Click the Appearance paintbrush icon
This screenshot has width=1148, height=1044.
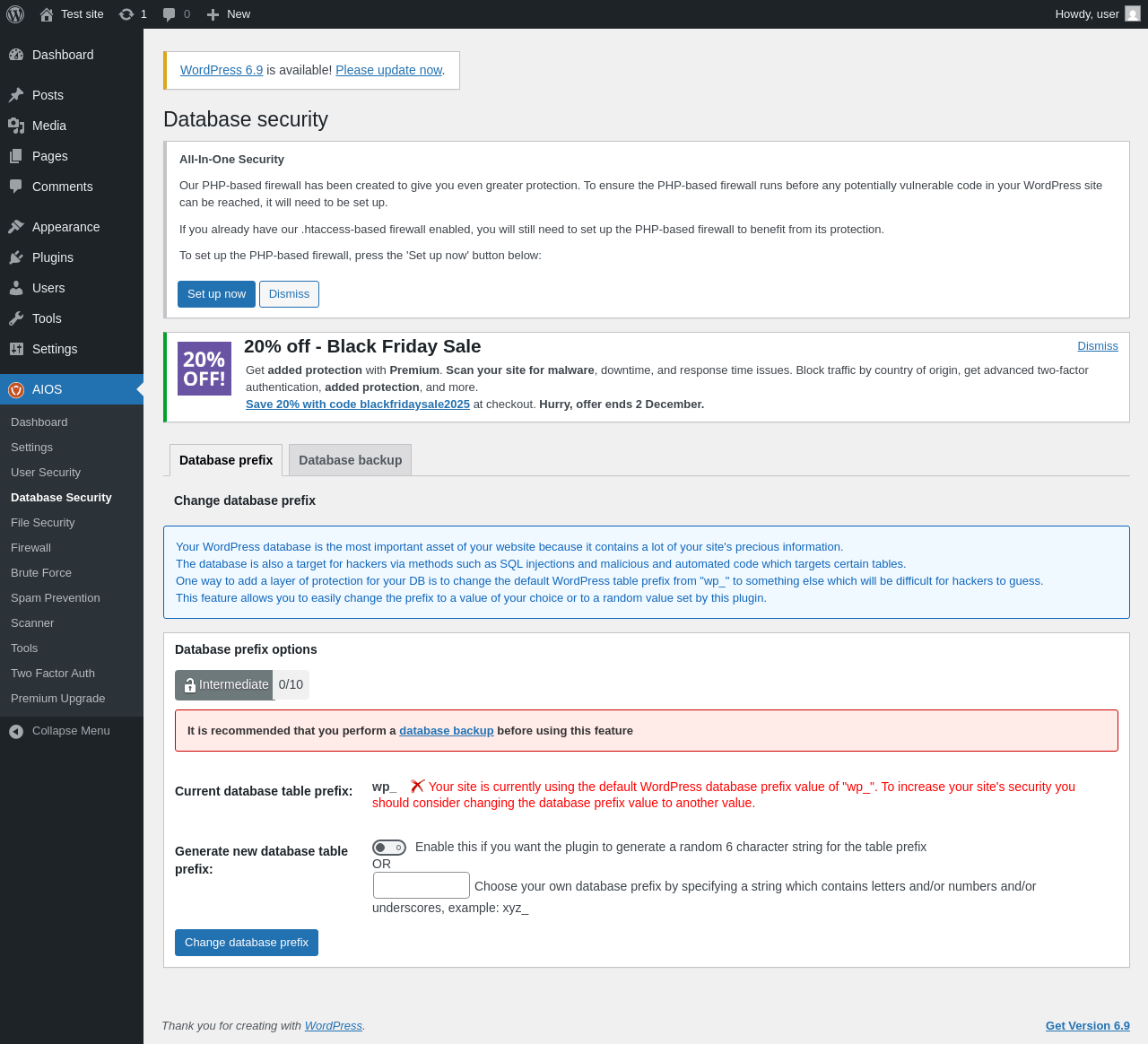pos(16,227)
